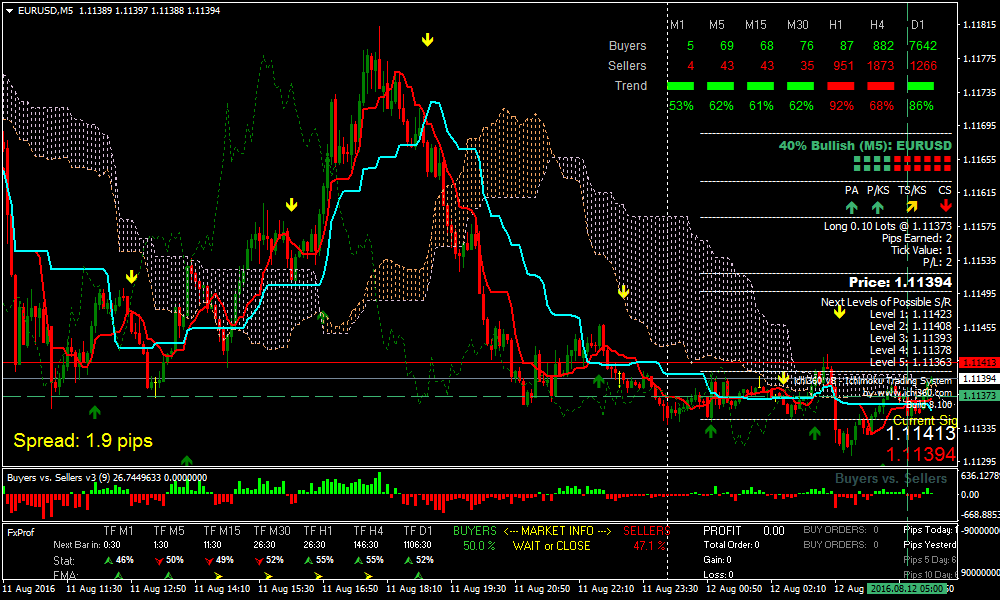The width and height of the screenshot is (1000, 600).
Task: Click the red CS down-arrow icon
Action: point(946,207)
